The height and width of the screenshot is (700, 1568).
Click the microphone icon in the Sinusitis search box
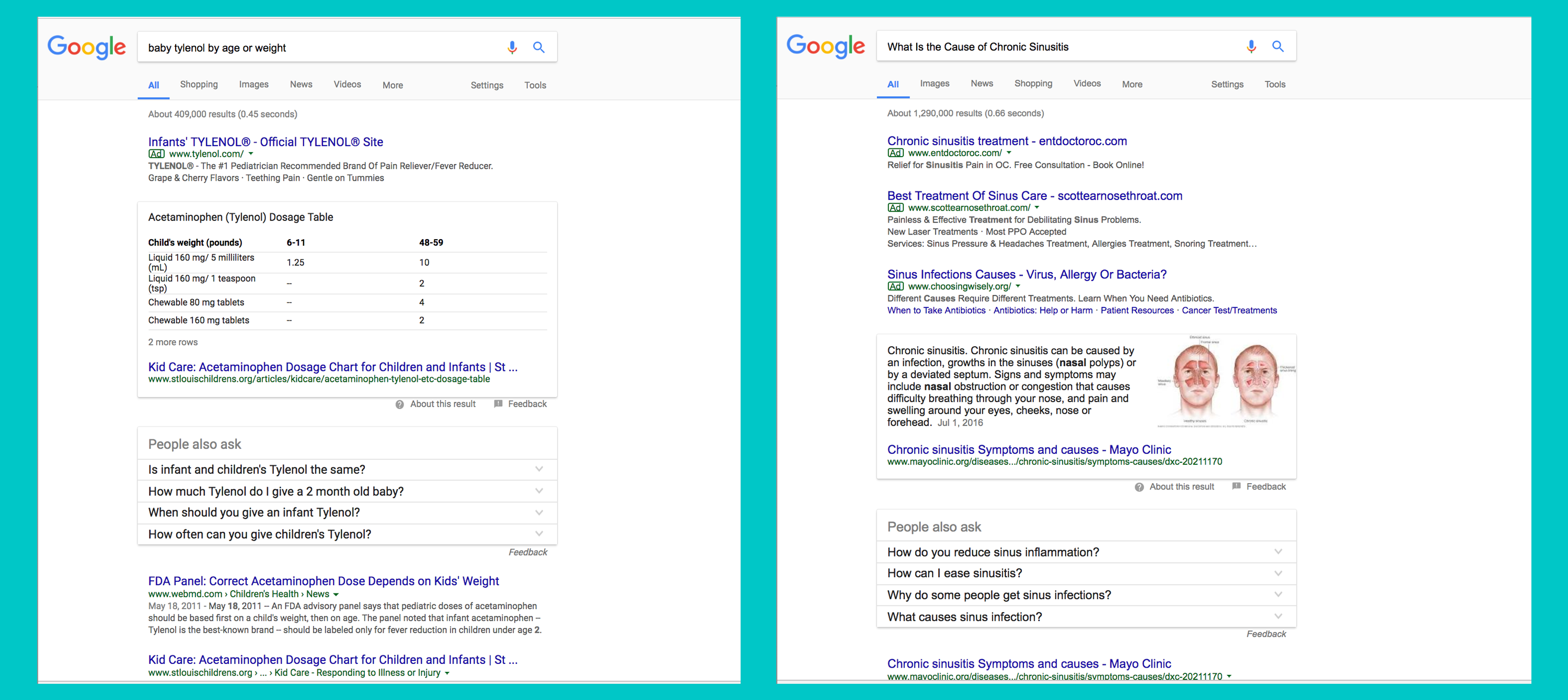(1251, 47)
